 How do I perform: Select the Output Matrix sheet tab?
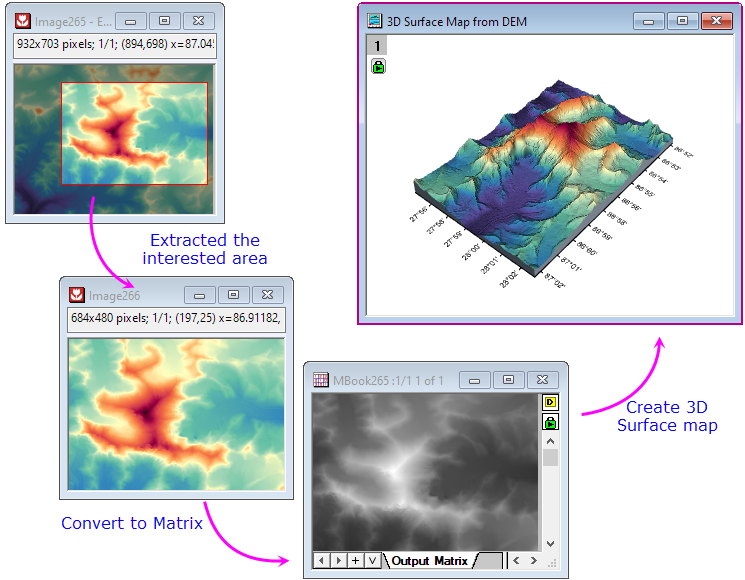coord(431,561)
